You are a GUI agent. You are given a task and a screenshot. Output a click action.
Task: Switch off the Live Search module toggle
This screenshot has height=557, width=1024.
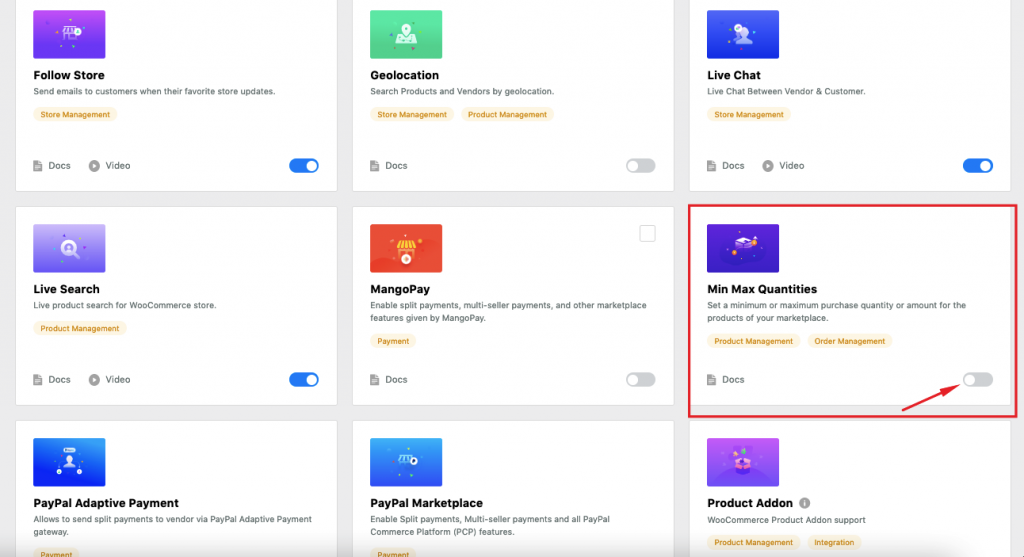(x=304, y=379)
